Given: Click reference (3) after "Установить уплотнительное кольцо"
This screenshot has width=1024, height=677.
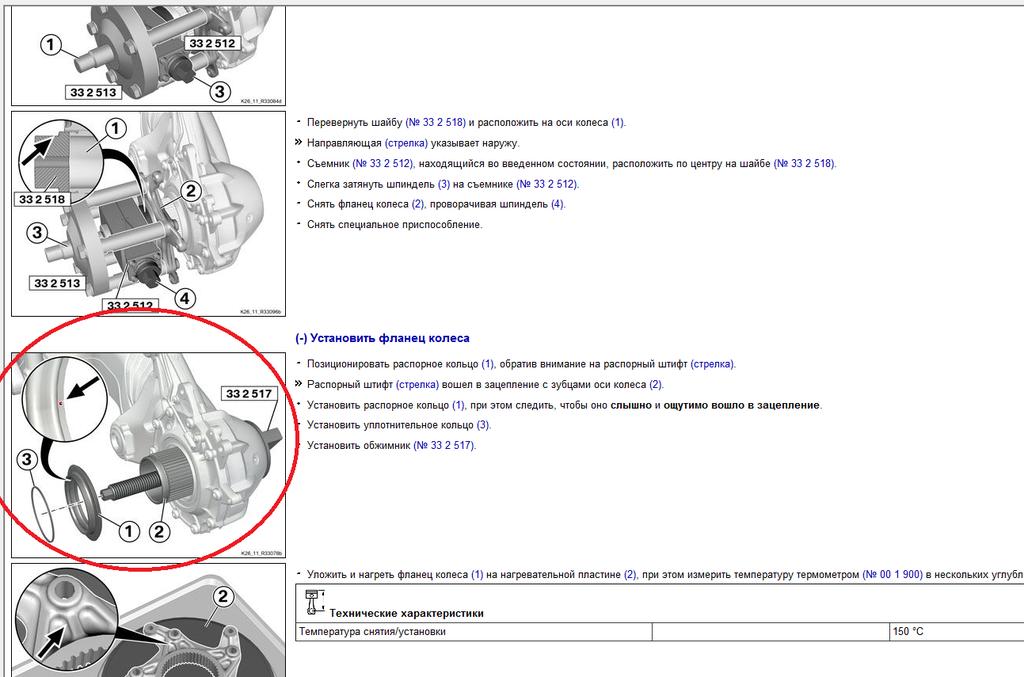Looking at the screenshot, I should 483,425.
